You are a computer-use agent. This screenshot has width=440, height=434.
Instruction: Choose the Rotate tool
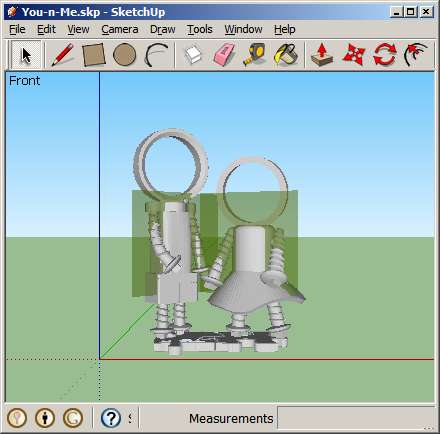click(385, 55)
